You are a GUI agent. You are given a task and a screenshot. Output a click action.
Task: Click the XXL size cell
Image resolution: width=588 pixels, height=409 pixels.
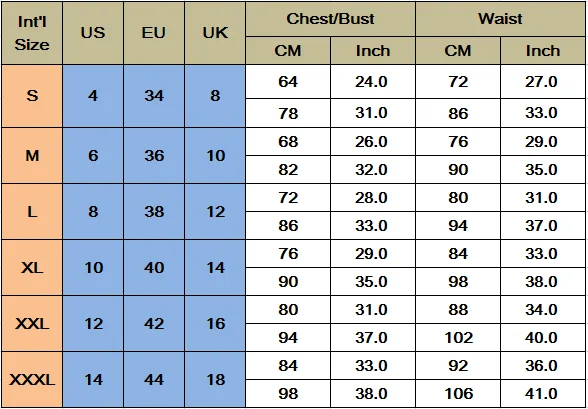32,324
